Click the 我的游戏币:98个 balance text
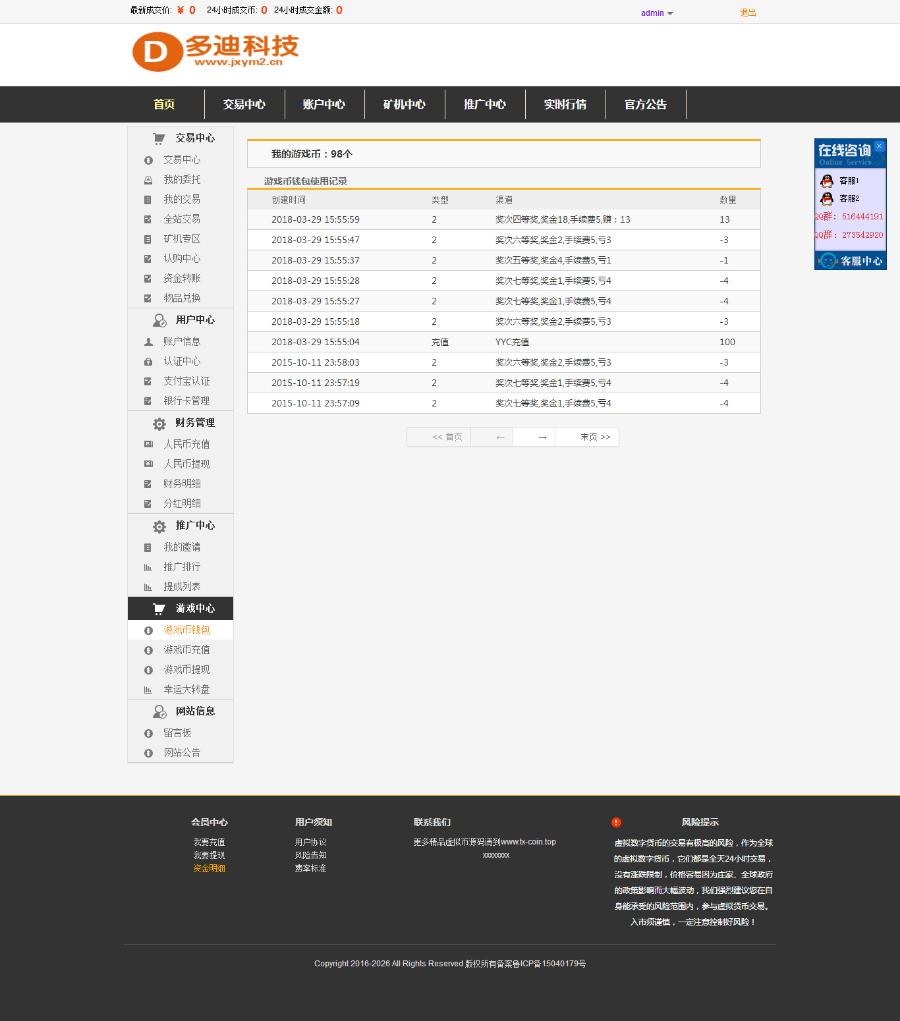Viewport: 900px width, 1021px height. click(x=312, y=154)
